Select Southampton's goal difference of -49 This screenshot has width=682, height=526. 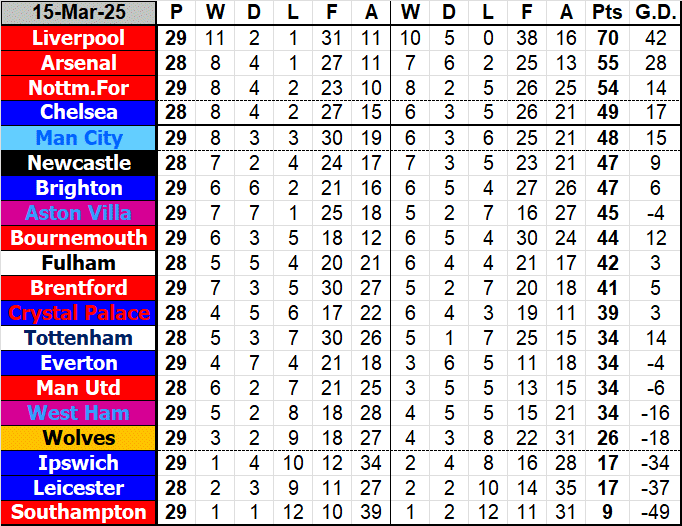point(652,512)
